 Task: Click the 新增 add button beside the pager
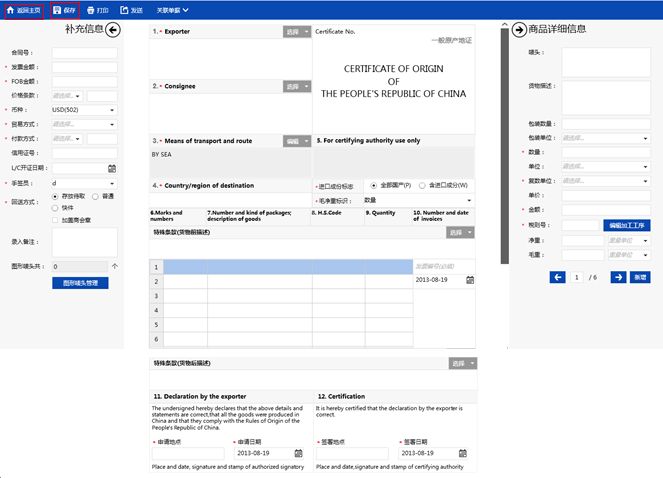coord(640,277)
